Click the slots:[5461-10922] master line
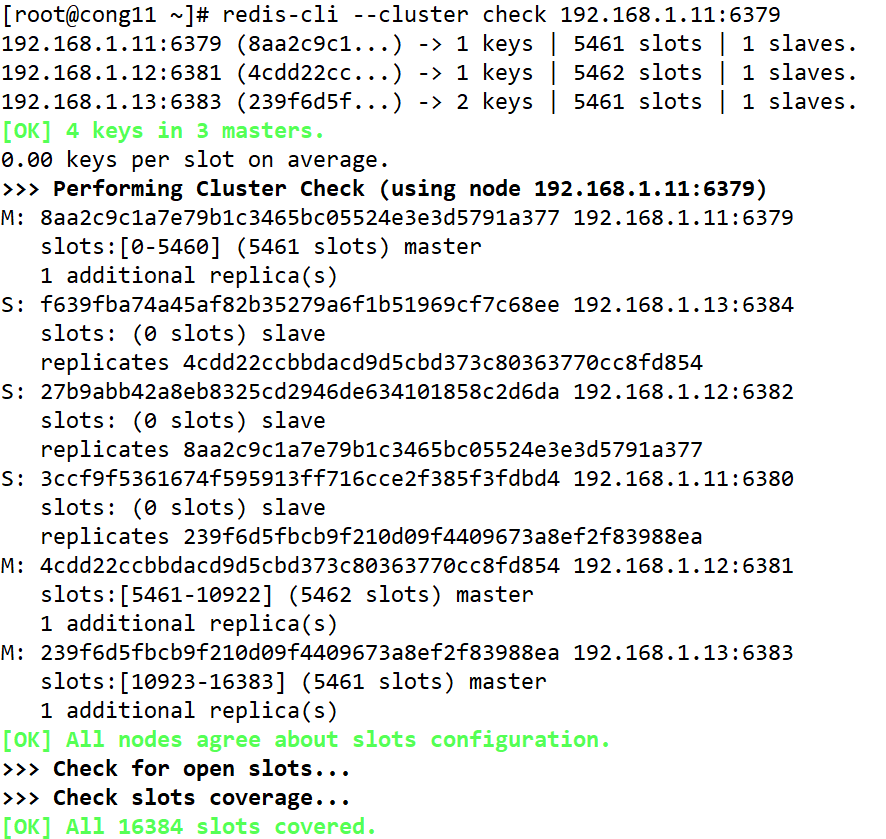Screen dimensions: 886x839 click(287, 595)
